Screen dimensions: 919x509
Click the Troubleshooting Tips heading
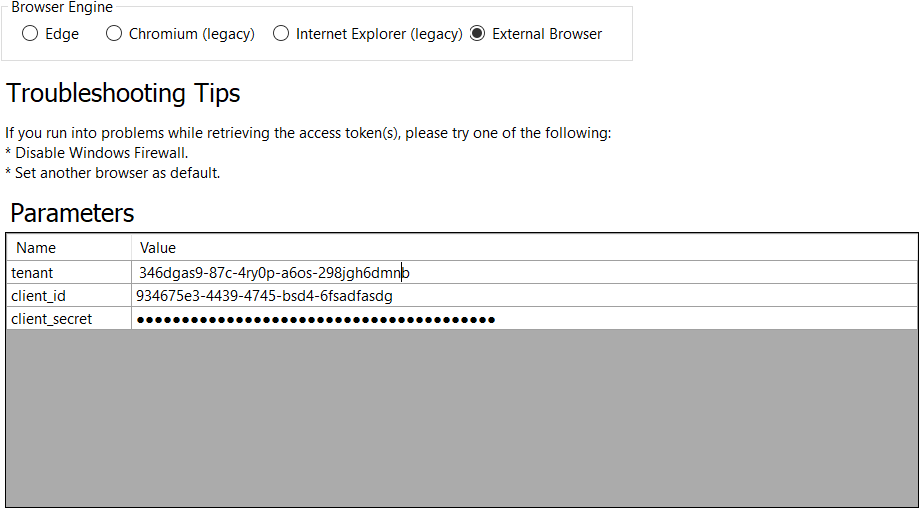point(123,94)
